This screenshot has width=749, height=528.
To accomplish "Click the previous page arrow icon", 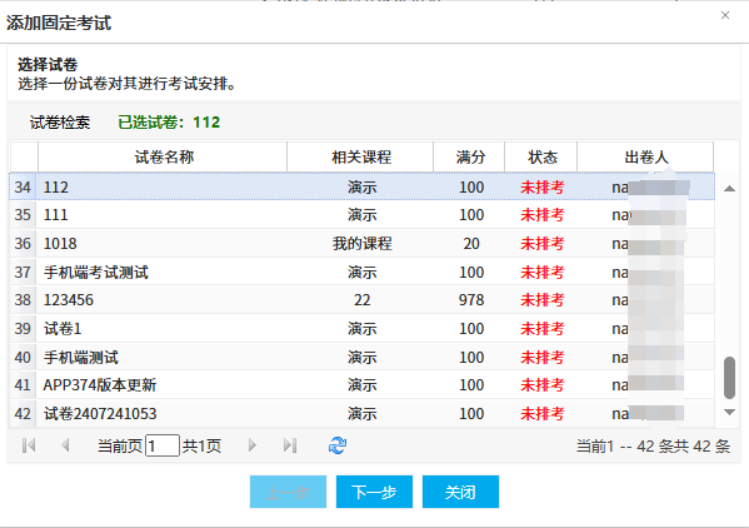I will click(x=65, y=446).
